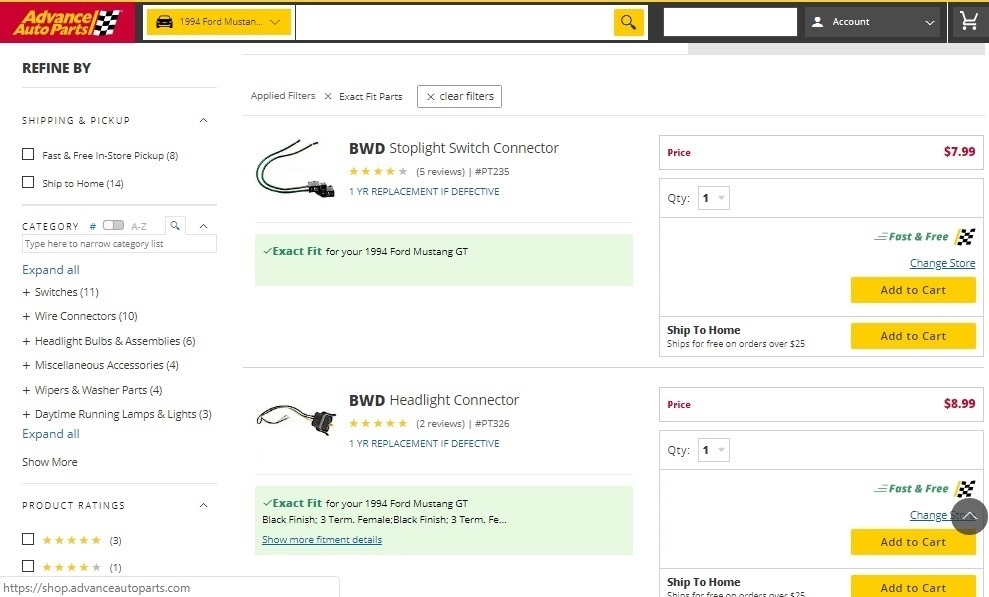
Task: Toggle the category A-Z sort switch
Action: 113,226
